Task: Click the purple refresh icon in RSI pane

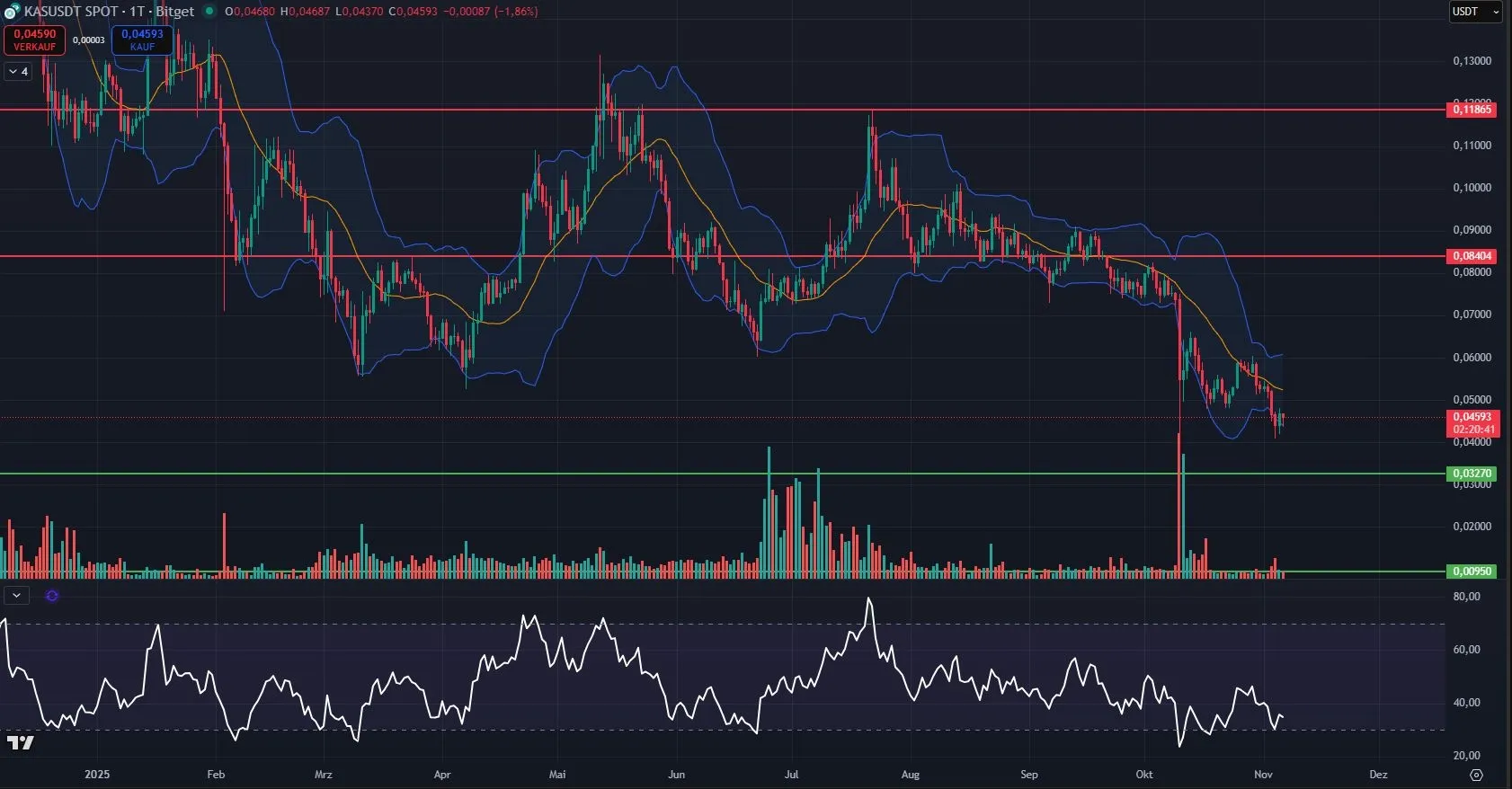Action: click(52, 596)
